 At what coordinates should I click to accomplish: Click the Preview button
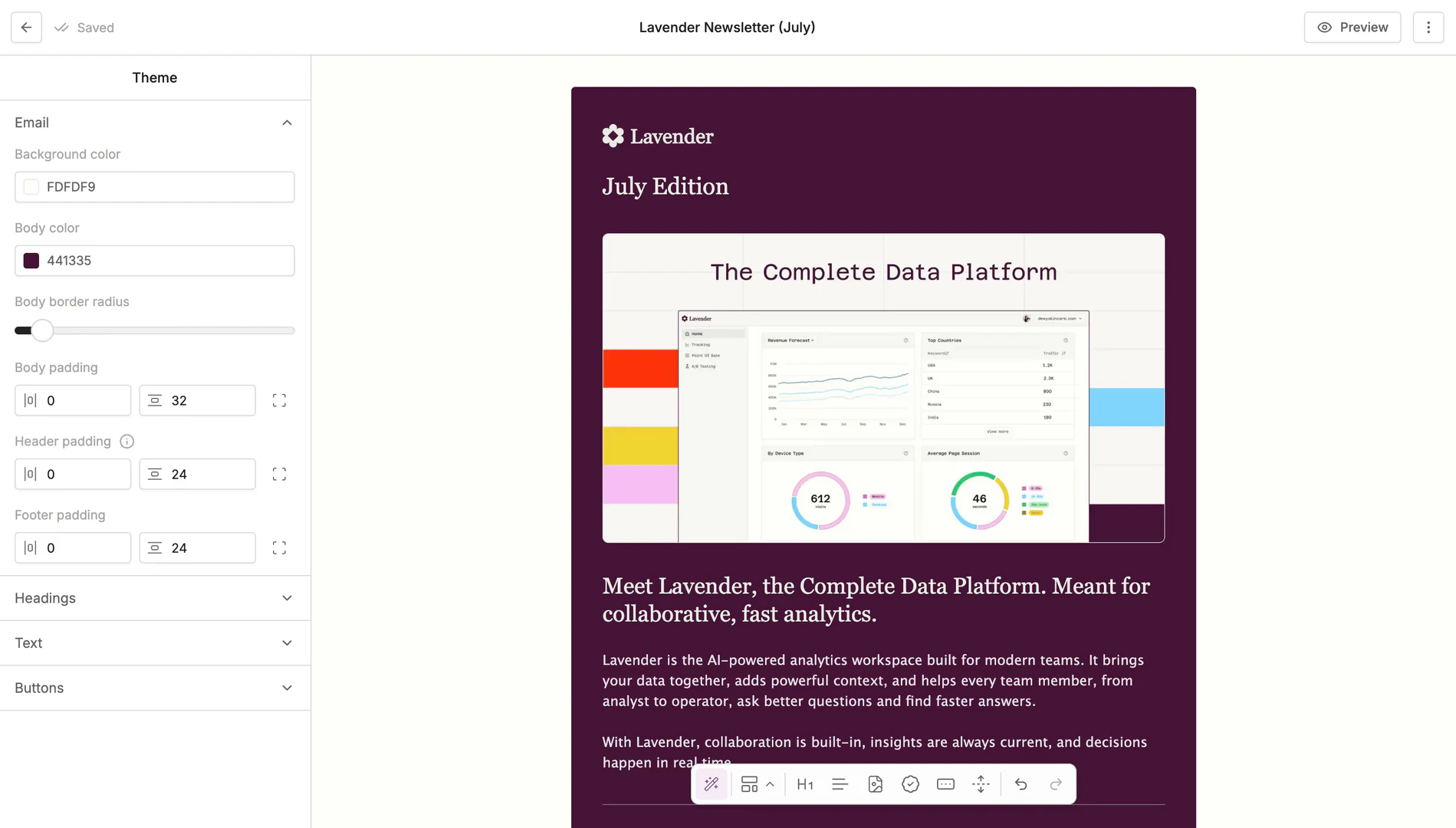[x=1352, y=27]
